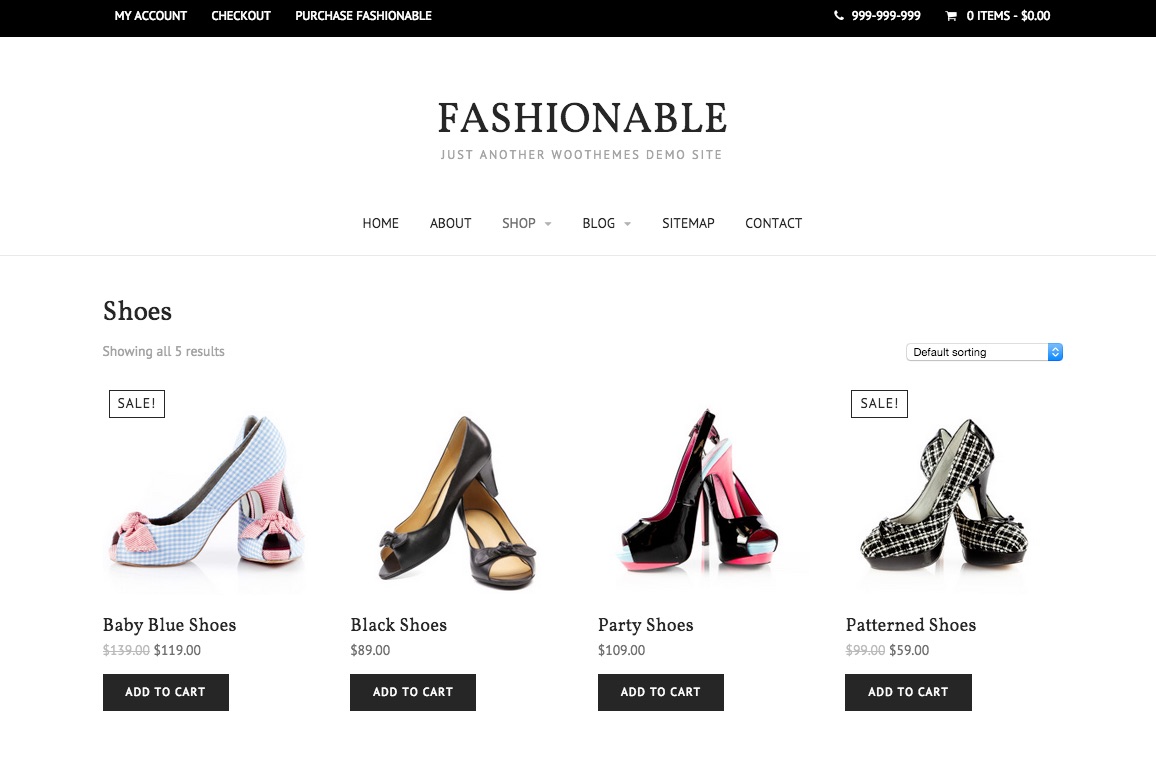
Task: Add Black Shoes to cart
Action: (x=413, y=692)
